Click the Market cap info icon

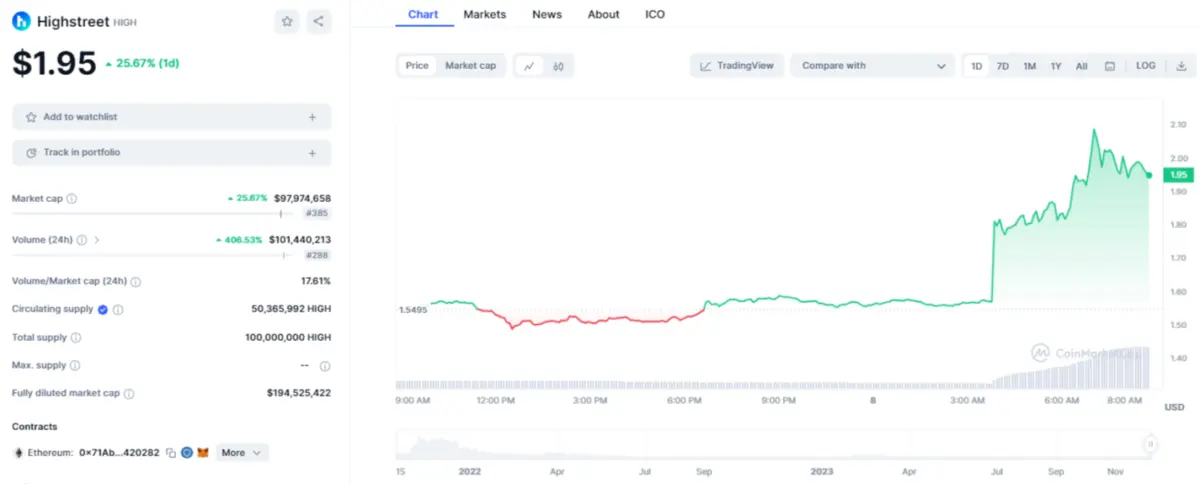pyautogui.click(x=72, y=199)
